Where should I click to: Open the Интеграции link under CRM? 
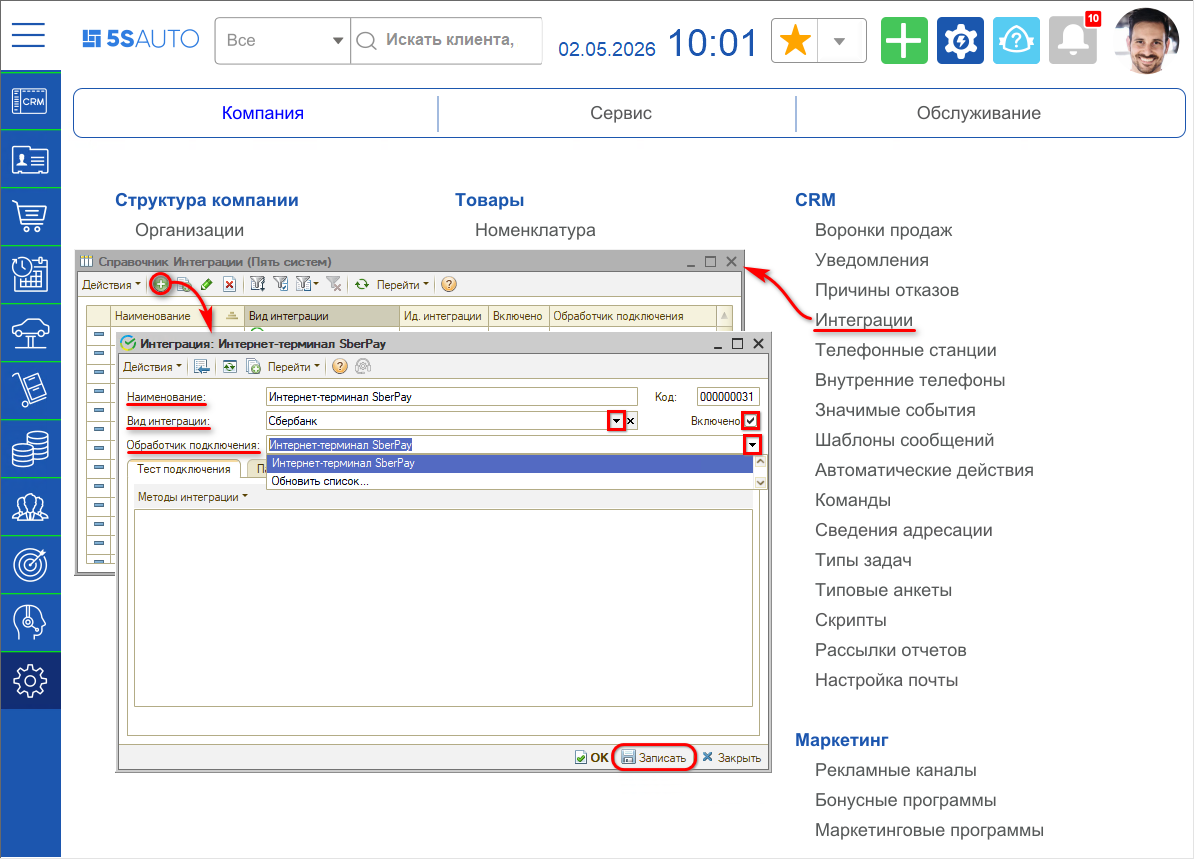click(864, 321)
